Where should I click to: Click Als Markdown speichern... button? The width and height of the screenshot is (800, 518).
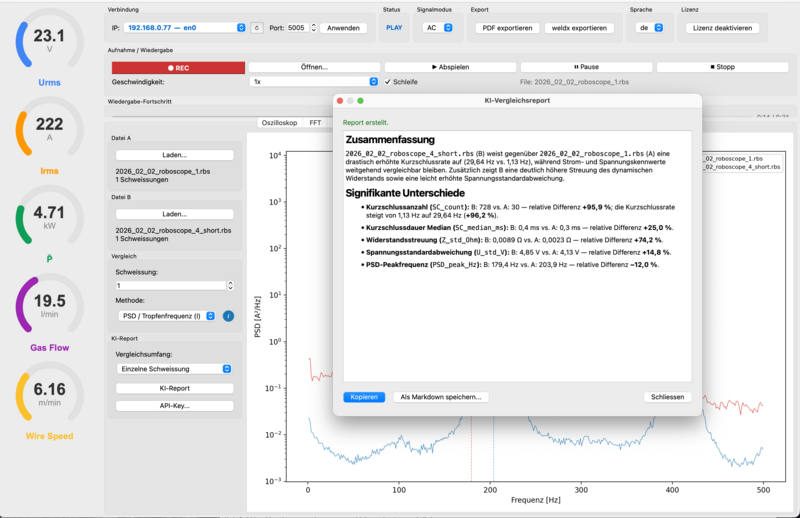pyautogui.click(x=441, y=397)
